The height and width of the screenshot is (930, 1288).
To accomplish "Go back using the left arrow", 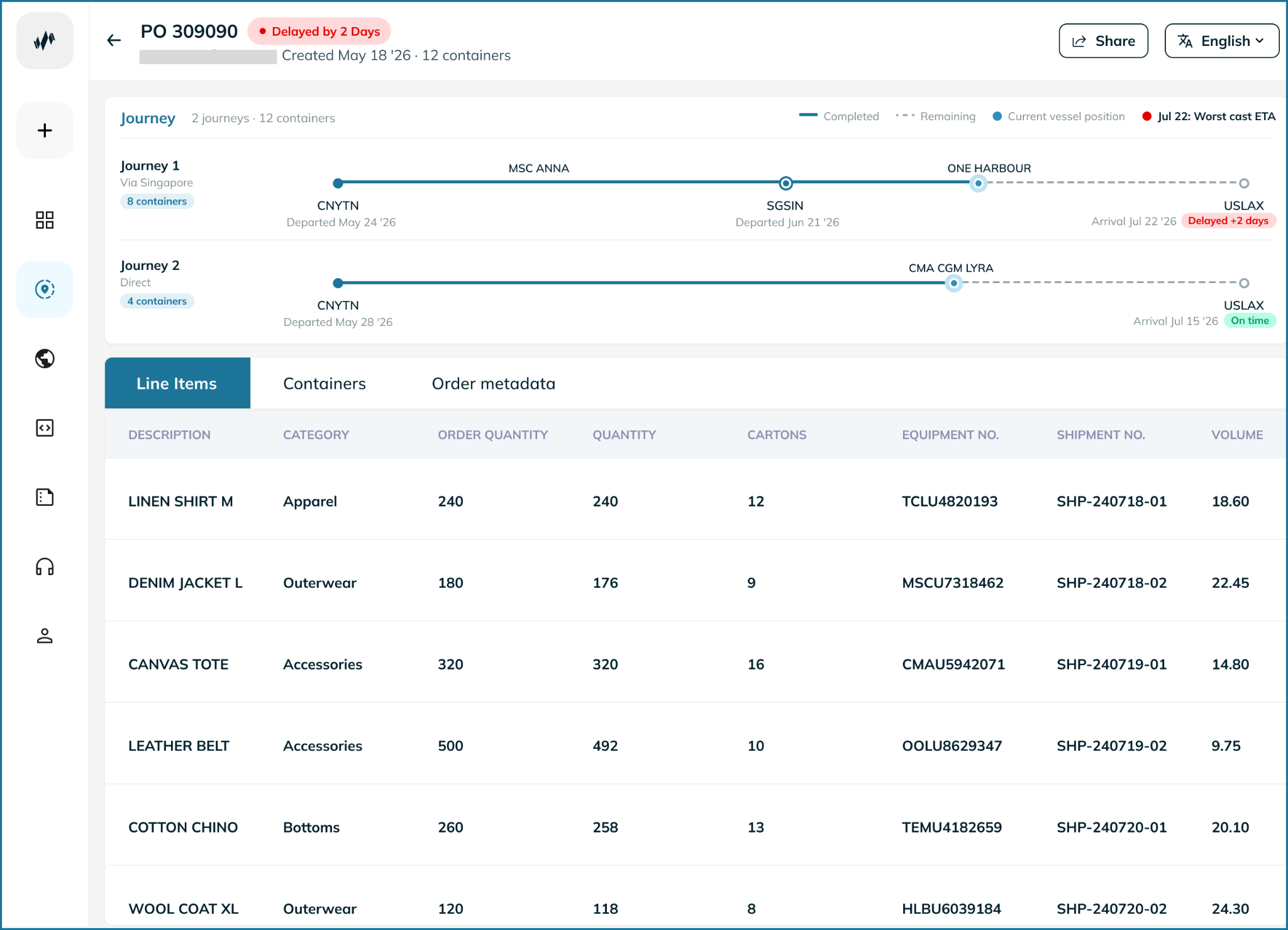I will [114, 40].
